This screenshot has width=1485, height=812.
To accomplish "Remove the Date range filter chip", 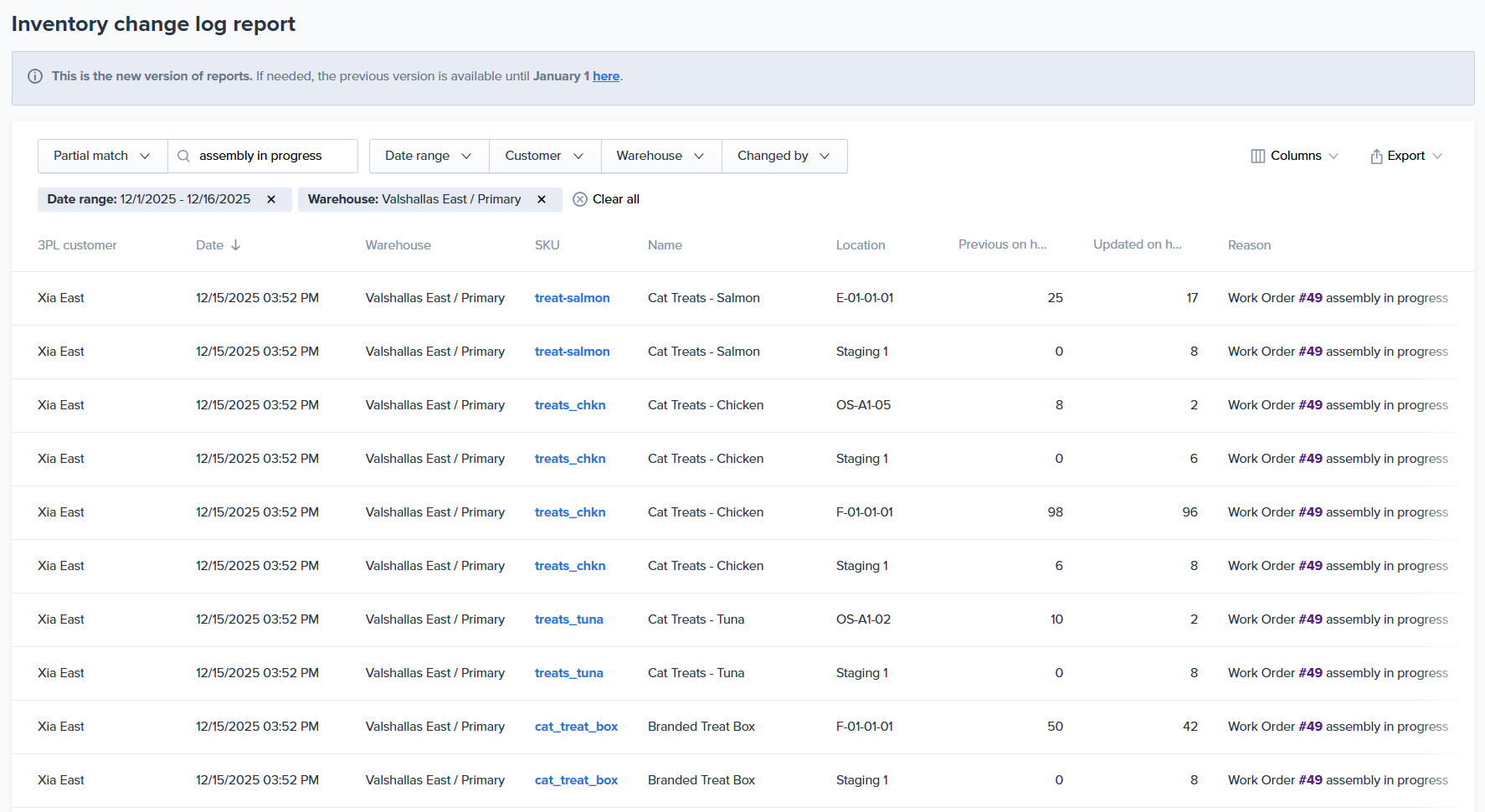I will pyautogui.click(x=271, y=199).
